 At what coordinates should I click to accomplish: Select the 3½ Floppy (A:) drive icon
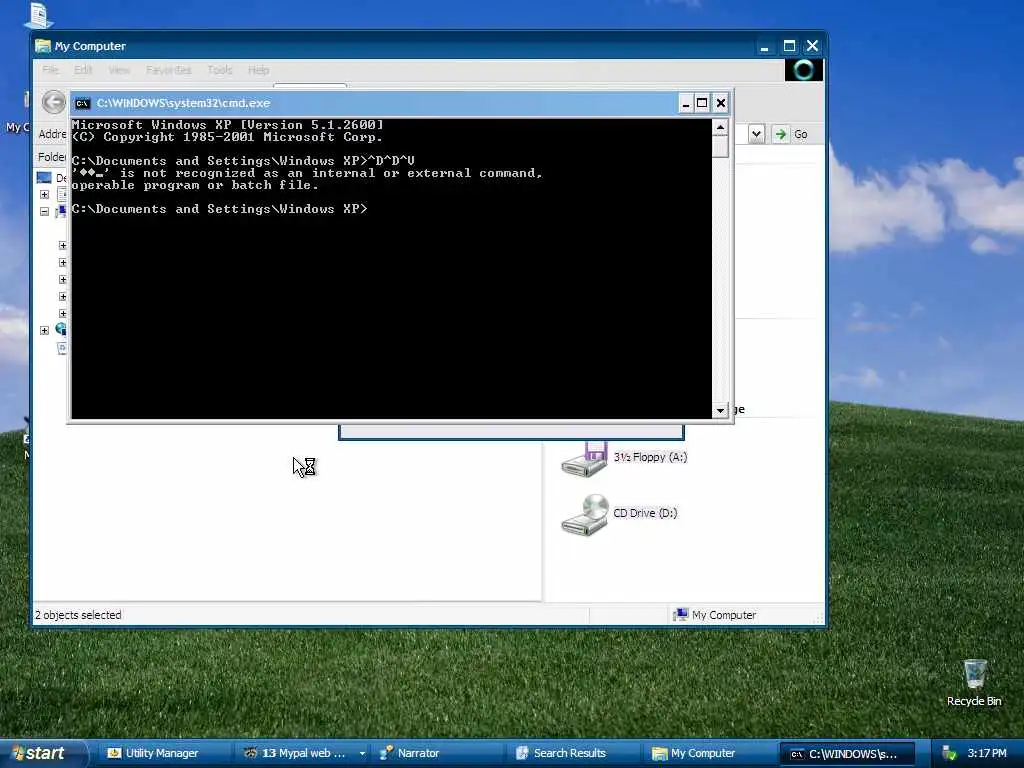point(584,460)
